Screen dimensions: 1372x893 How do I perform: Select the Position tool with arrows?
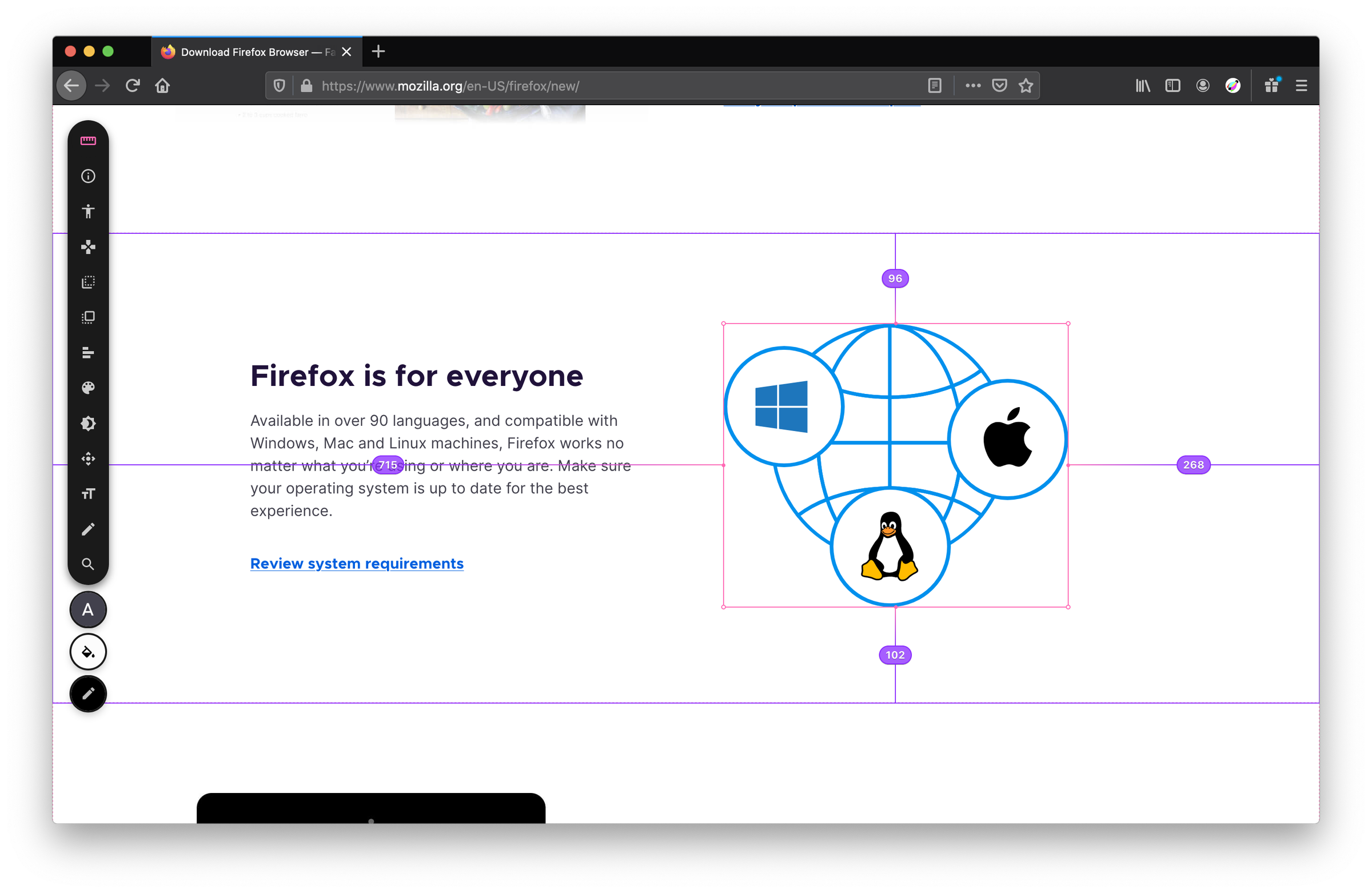88,459
